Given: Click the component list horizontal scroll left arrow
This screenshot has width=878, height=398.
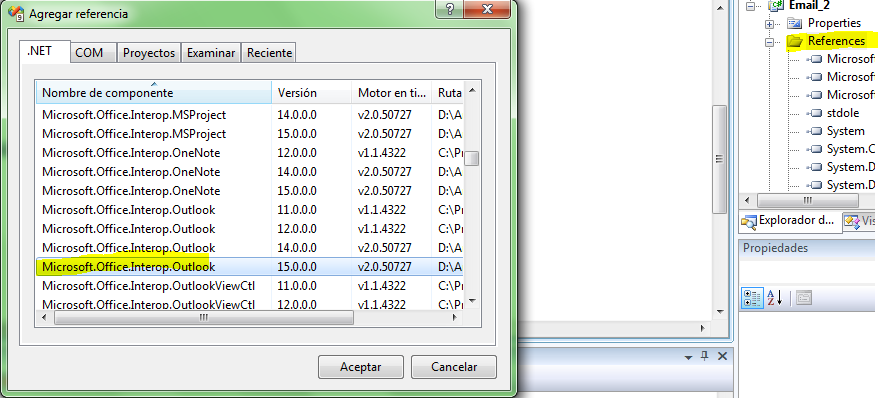Looking at the screenshot, I should pos(44,317).
